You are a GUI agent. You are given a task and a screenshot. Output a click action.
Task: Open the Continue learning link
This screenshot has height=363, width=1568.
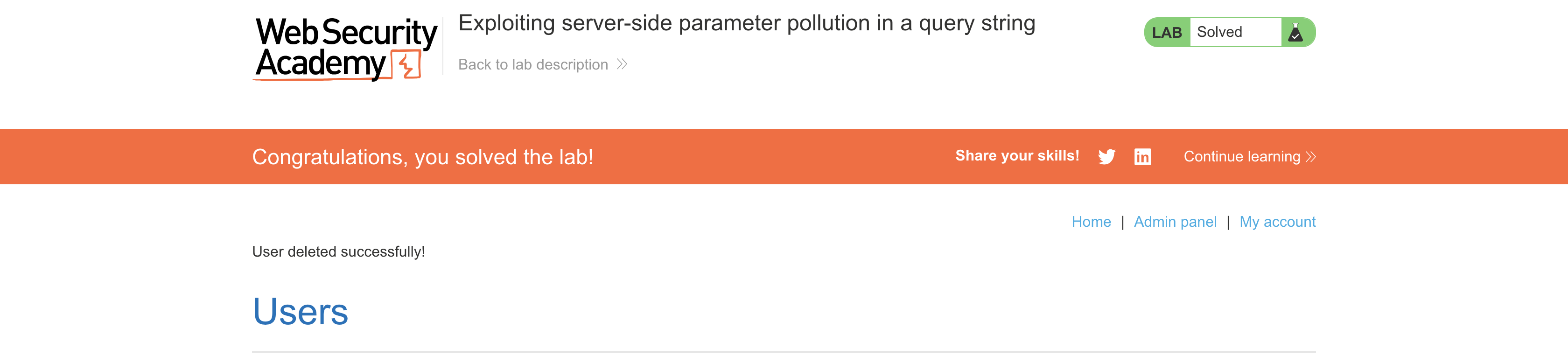(x=1241, y=156)
